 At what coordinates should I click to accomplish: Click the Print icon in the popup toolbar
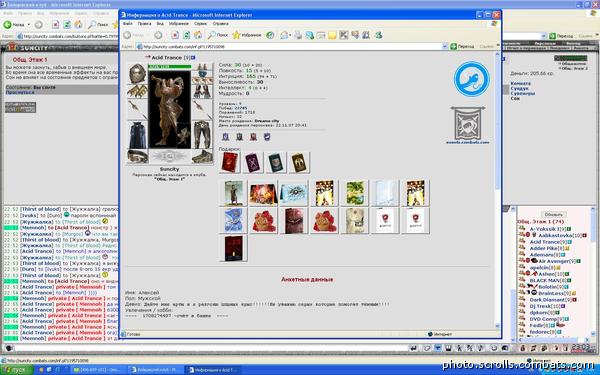[298, 35]
